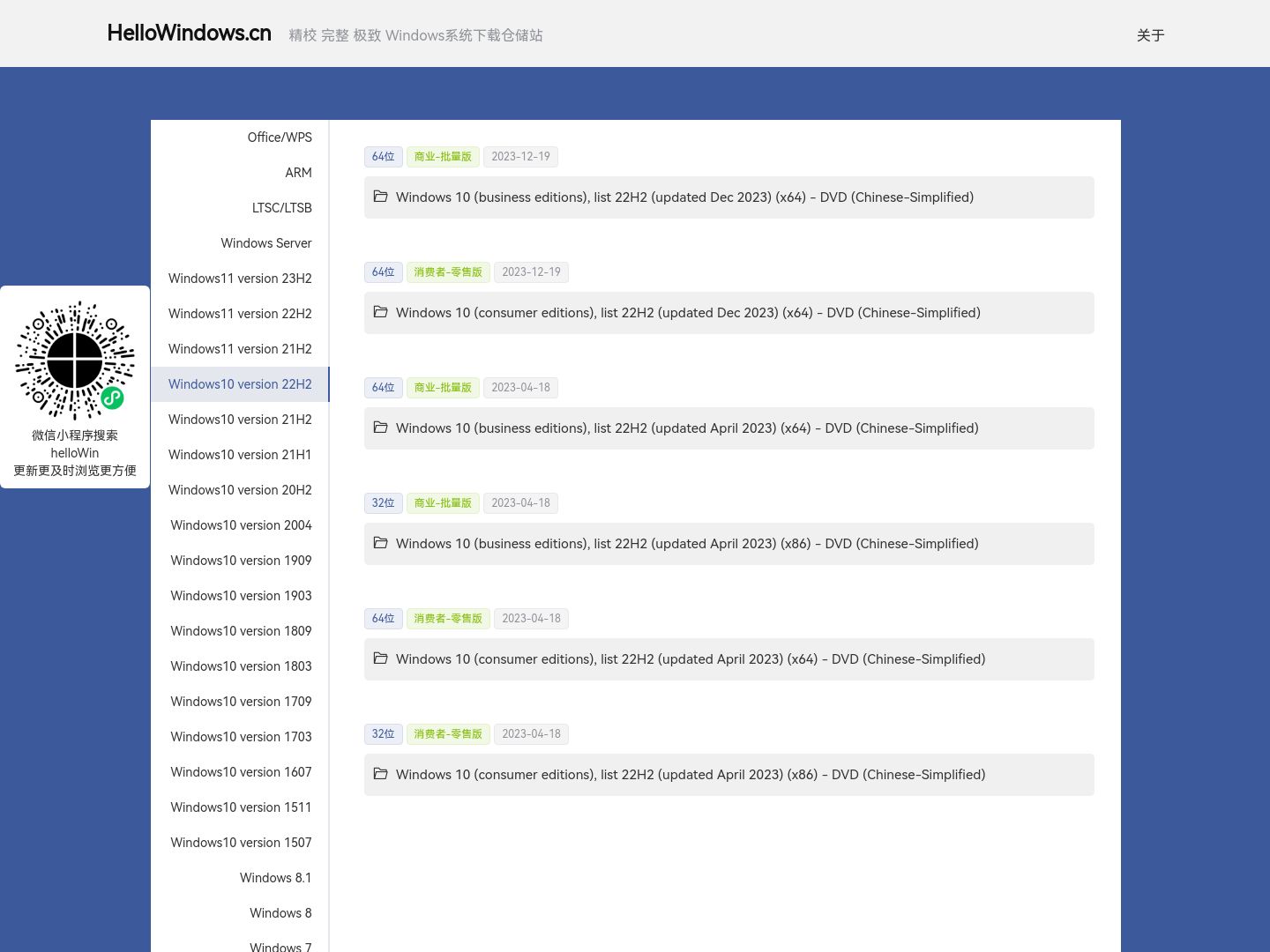Expand Windows 10 business editions April 2023 x86 entry
The image size is (1270, 952).
click(728, 544)
